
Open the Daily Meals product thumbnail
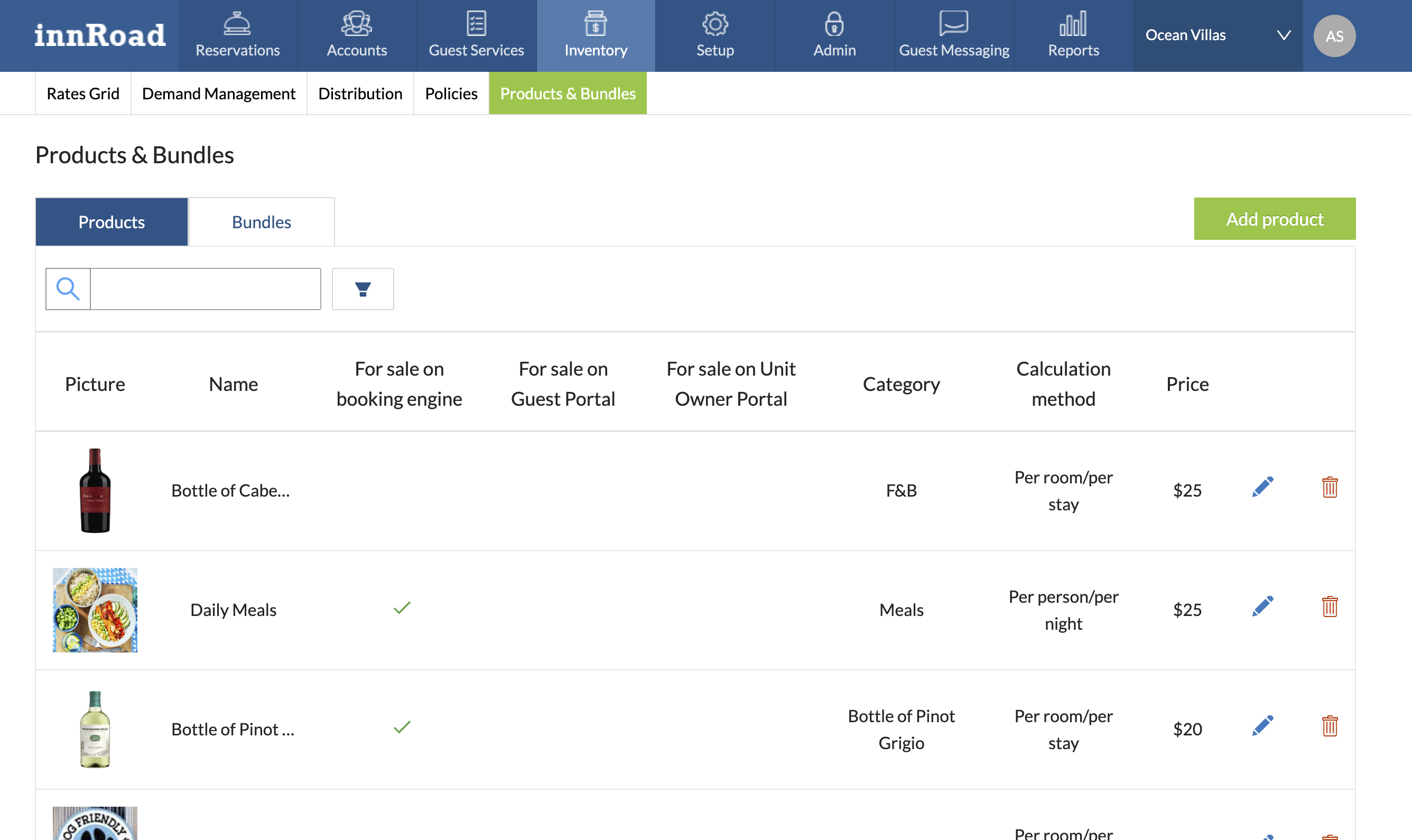(x=95, y=610)
